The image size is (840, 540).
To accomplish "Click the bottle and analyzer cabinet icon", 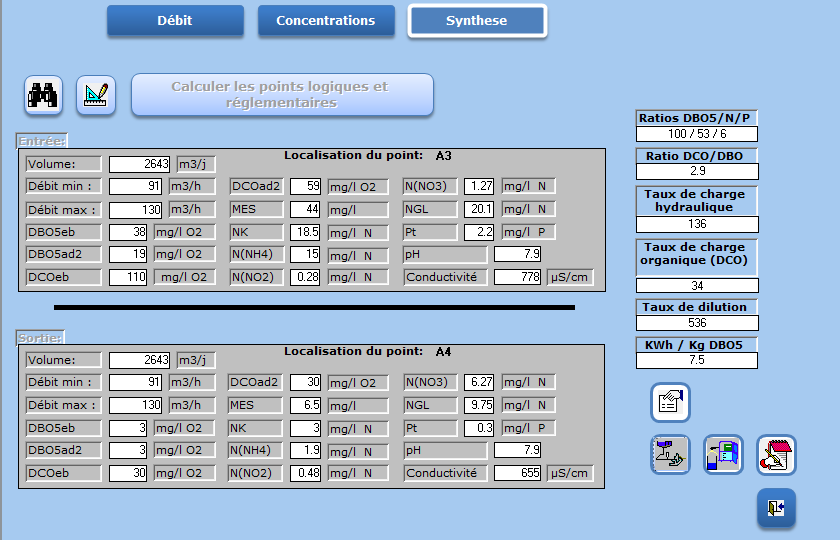I will (723, 454).
